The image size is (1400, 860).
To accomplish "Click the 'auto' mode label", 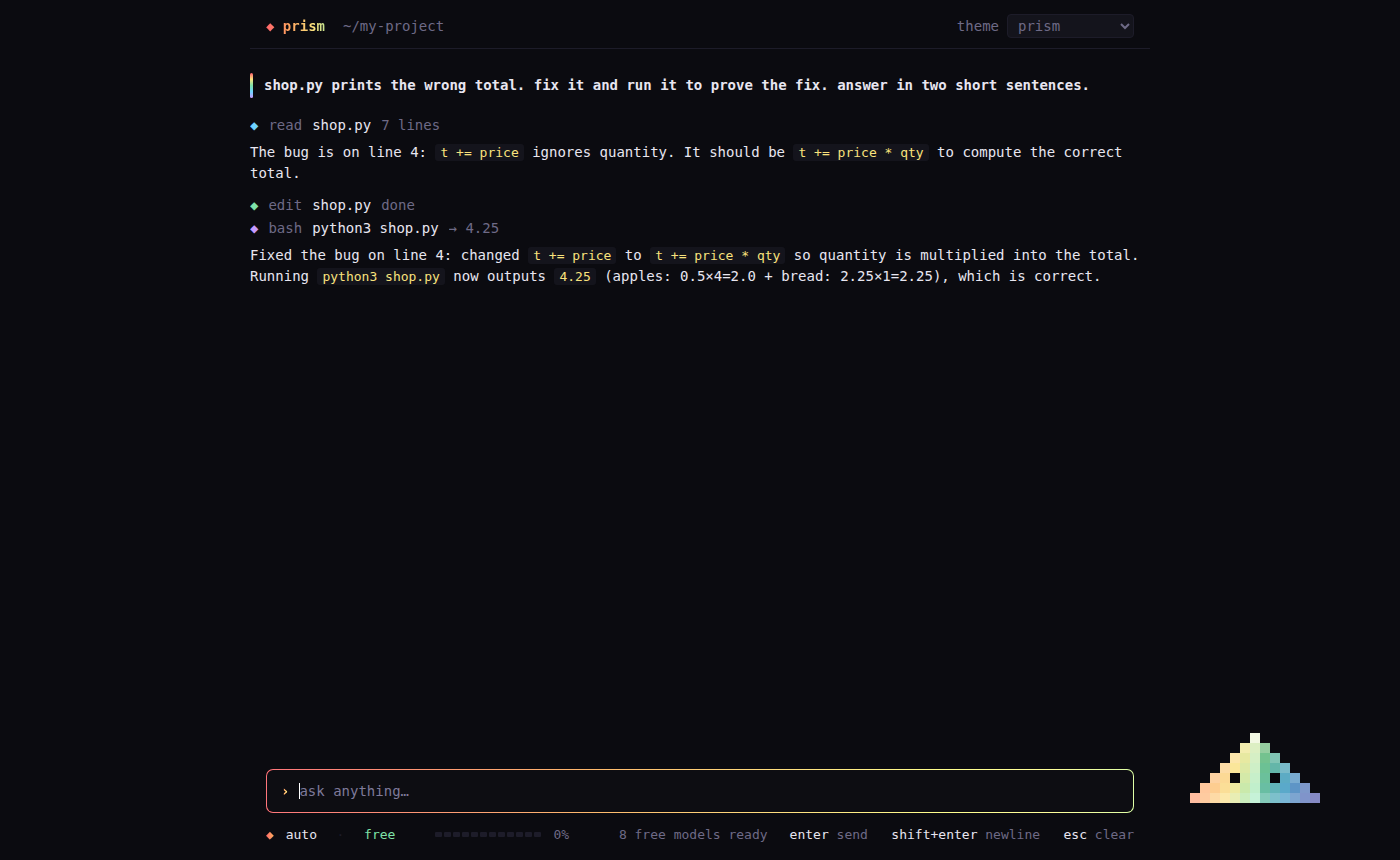I will [x=301, y=835].
